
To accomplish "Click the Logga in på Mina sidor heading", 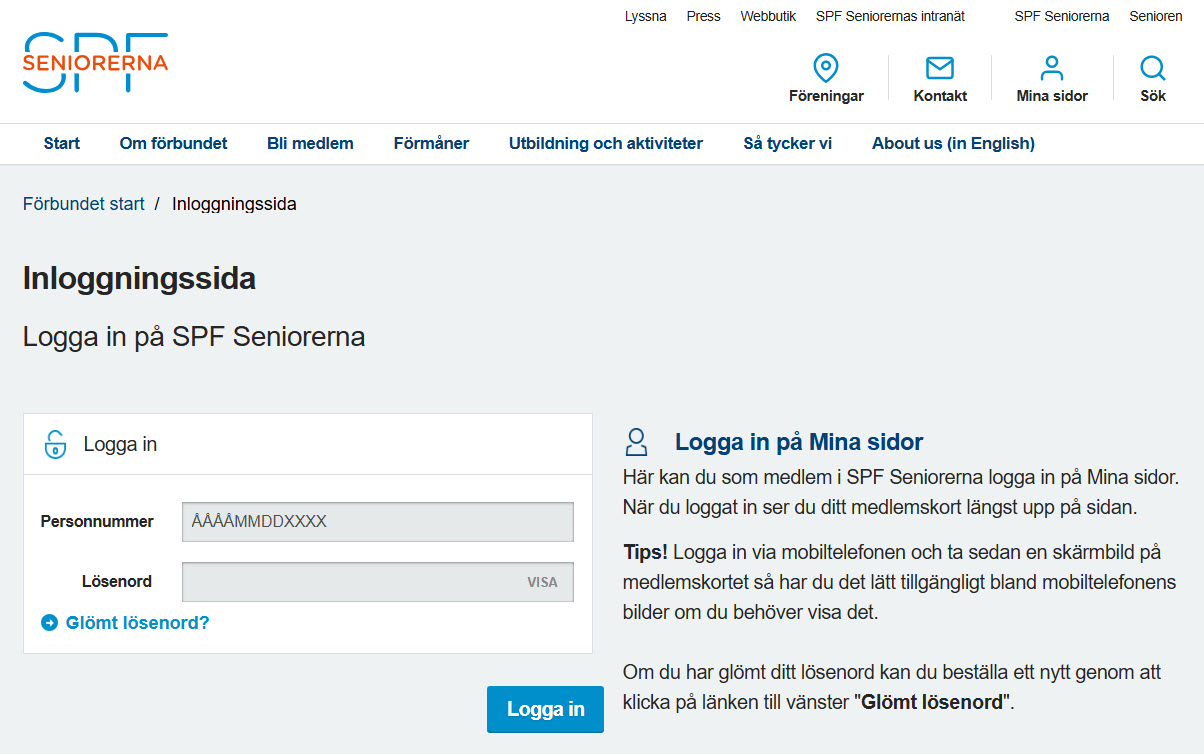I will (799, 442).
